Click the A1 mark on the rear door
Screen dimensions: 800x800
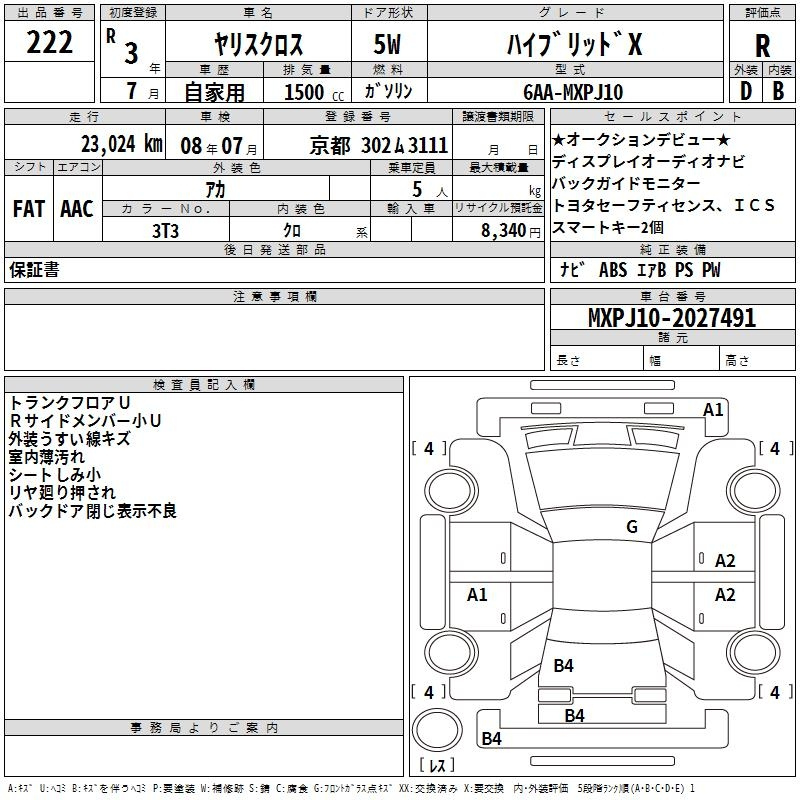click(x=477, y=594)
